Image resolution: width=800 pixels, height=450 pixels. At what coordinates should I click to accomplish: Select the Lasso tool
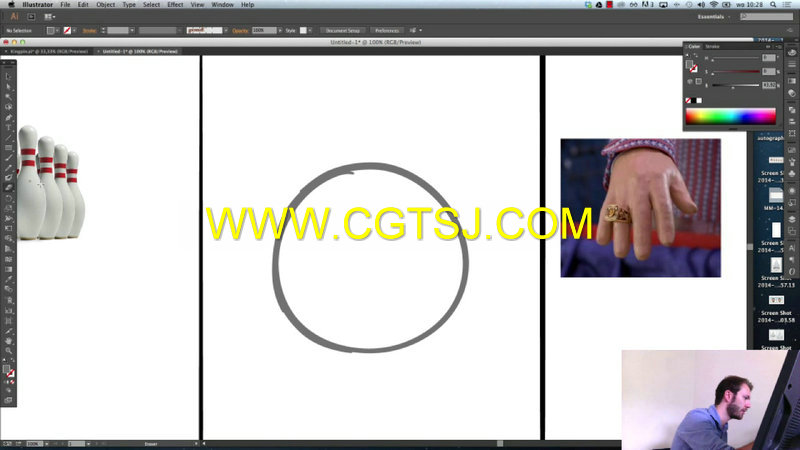(8, 107)
